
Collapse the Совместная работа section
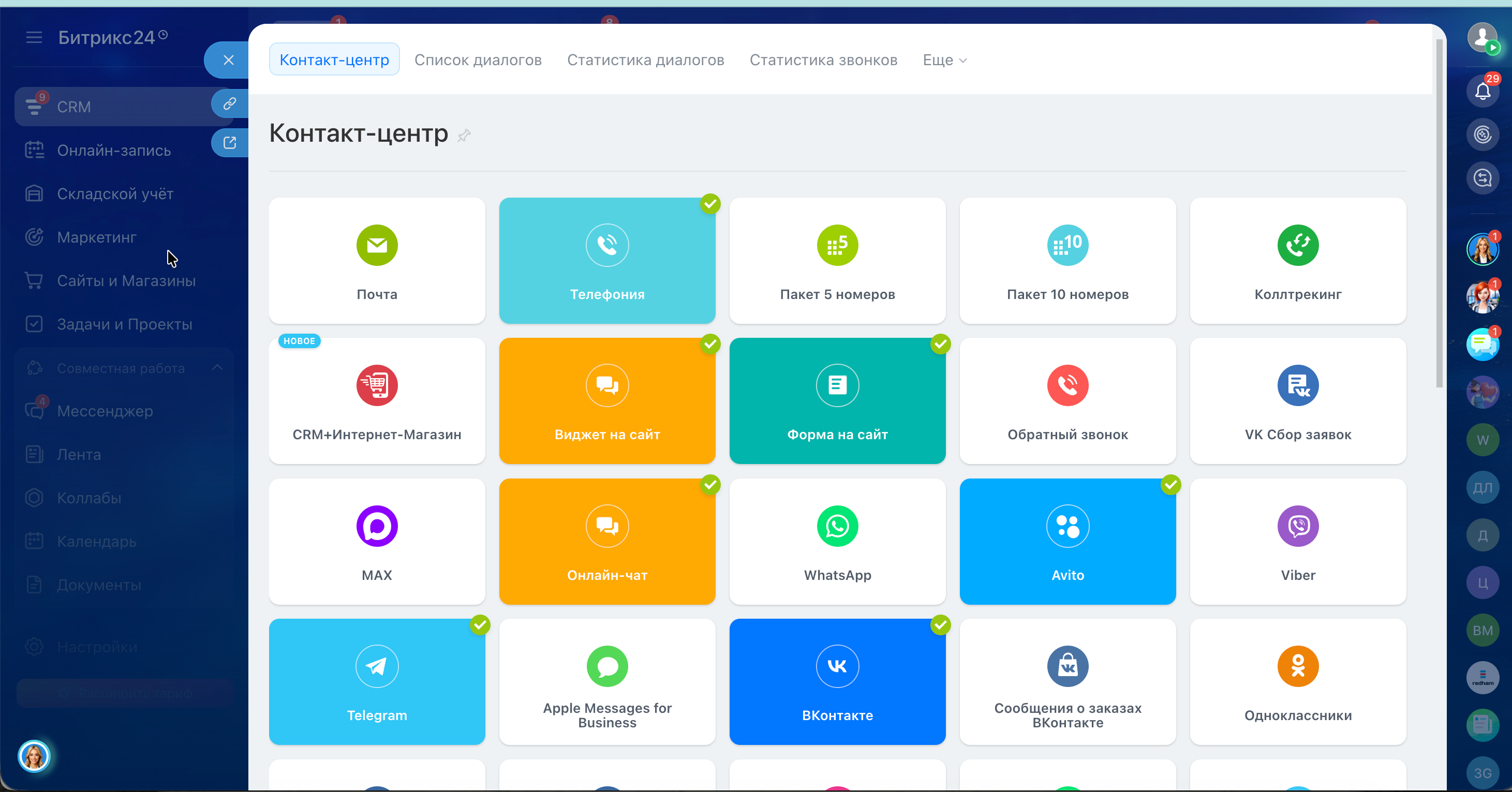[217, 368]
